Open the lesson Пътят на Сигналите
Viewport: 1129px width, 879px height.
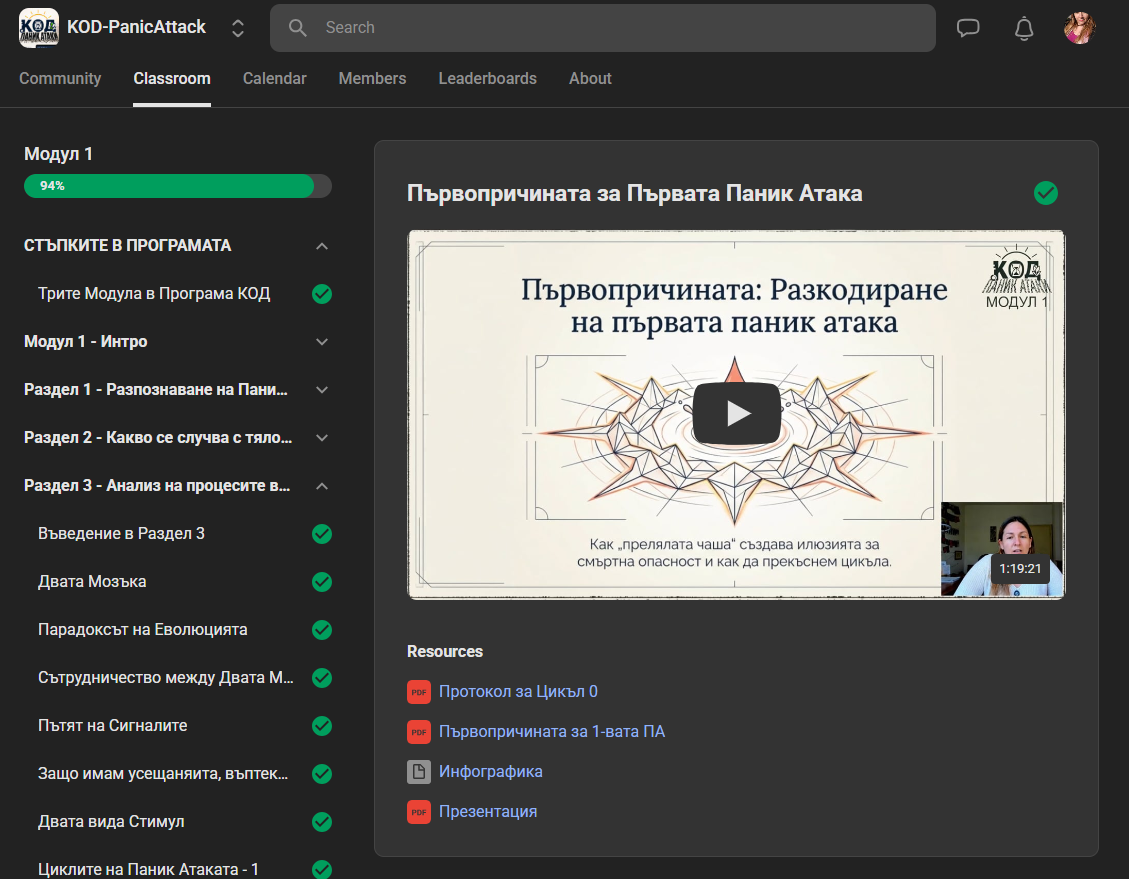[x=113, y=726]
